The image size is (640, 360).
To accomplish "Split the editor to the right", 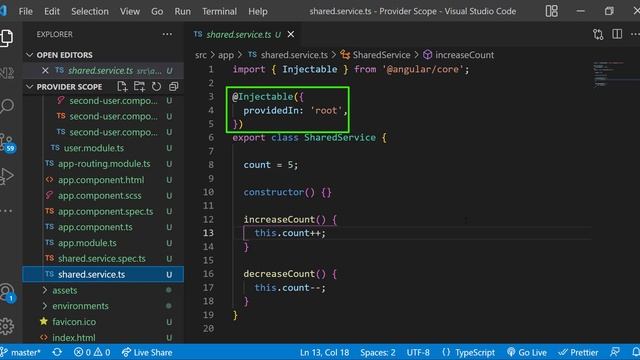I will [x=617, y=34].
